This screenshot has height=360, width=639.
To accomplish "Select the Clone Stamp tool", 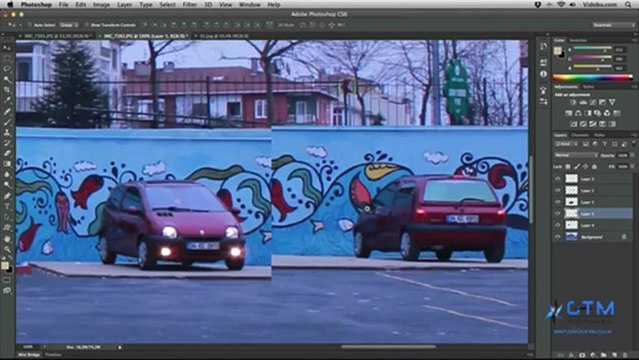I will 7,133.
